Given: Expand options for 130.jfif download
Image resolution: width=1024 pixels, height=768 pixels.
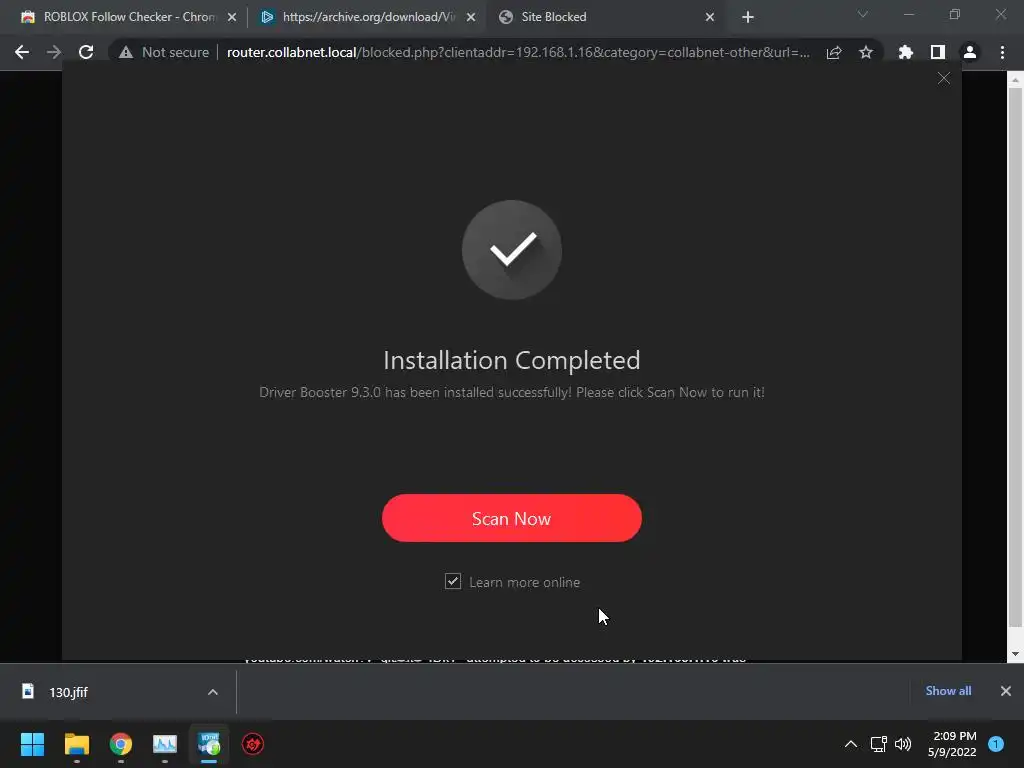Looking at the screenshot, I should [x=213, y=692].
